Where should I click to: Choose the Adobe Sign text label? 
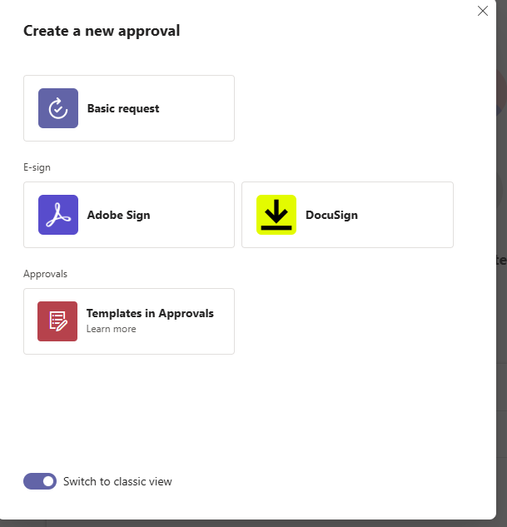point(119,215)
